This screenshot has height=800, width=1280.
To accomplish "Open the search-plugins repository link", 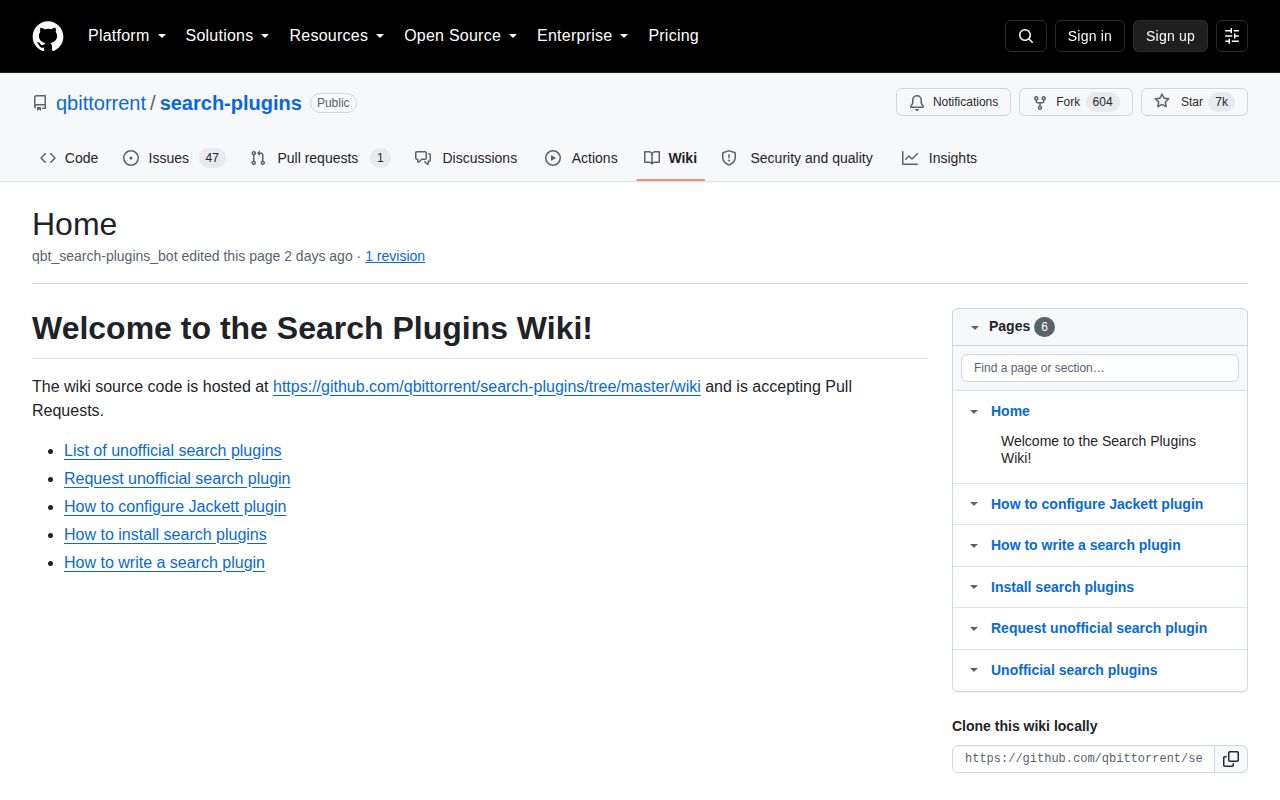I will (231, 103).
